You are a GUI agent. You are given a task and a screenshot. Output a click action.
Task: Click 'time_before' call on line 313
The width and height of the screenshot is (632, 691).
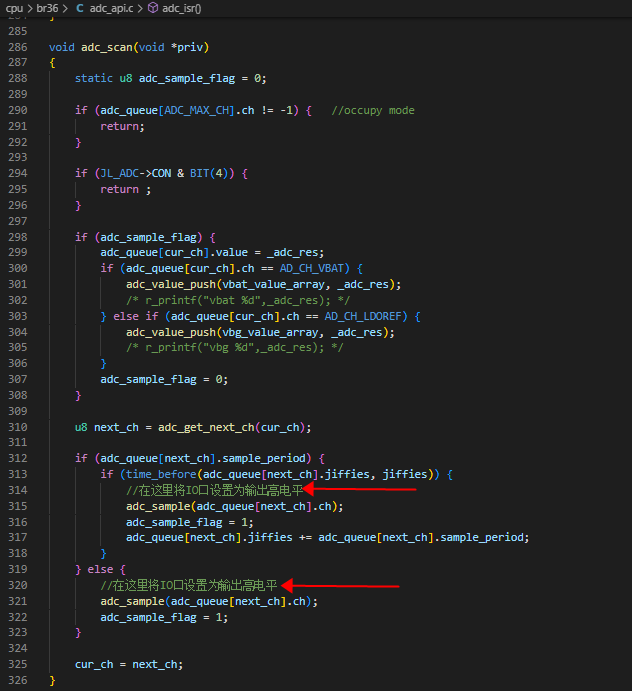click(161, 474)
